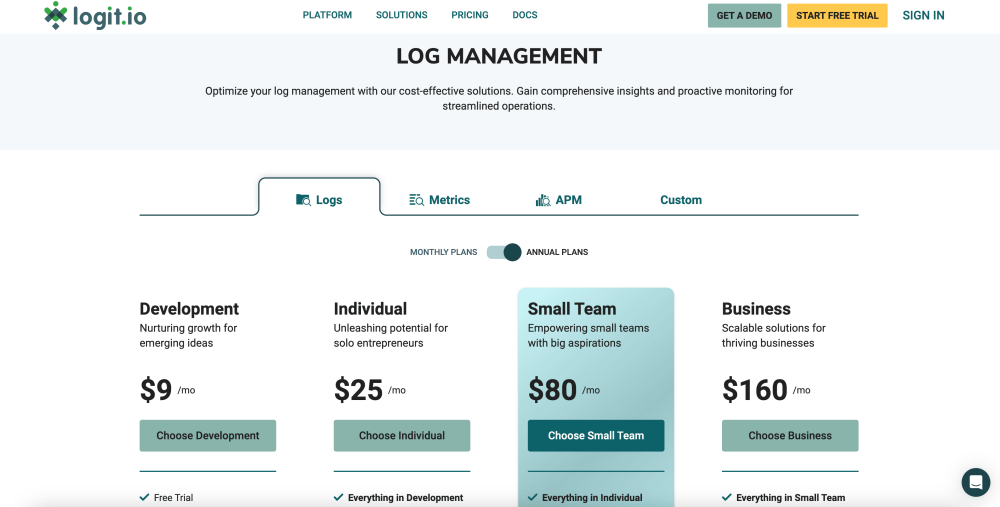Click the Small Team plan heading

point(572,309)
